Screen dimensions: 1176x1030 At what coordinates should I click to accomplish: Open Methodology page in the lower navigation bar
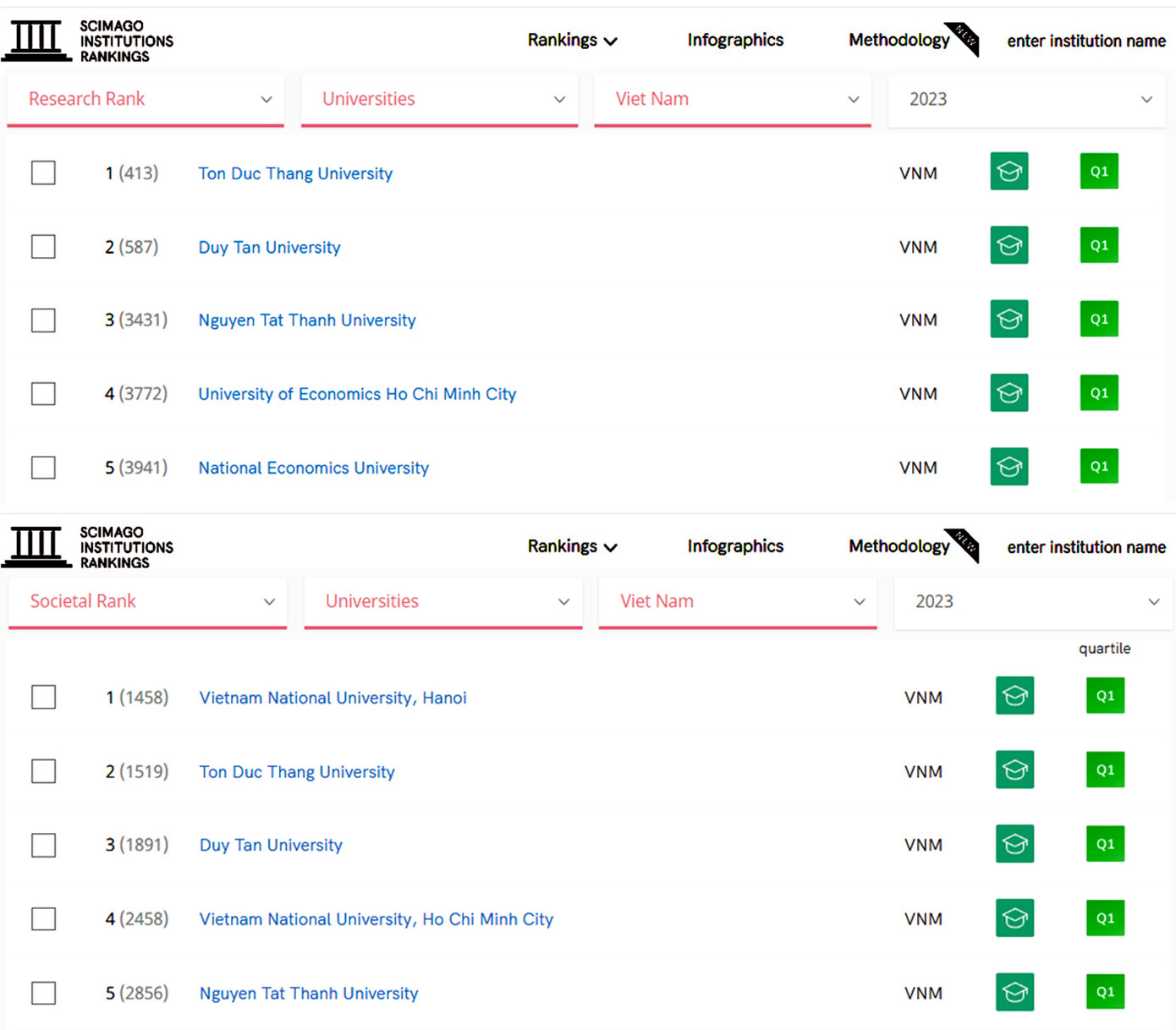[x=898, y=546]
